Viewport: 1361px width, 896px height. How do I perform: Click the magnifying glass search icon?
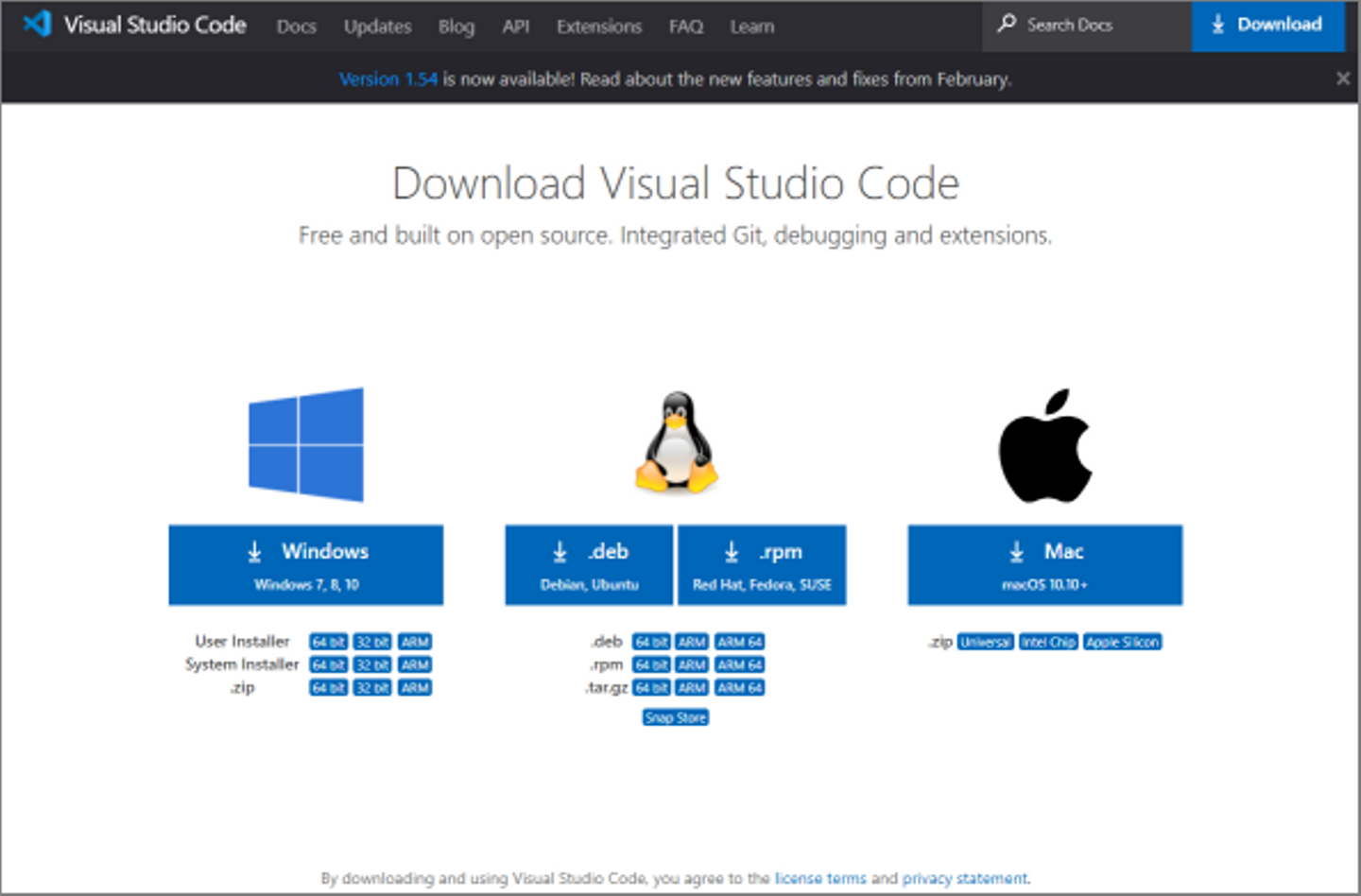point(1007,24)
